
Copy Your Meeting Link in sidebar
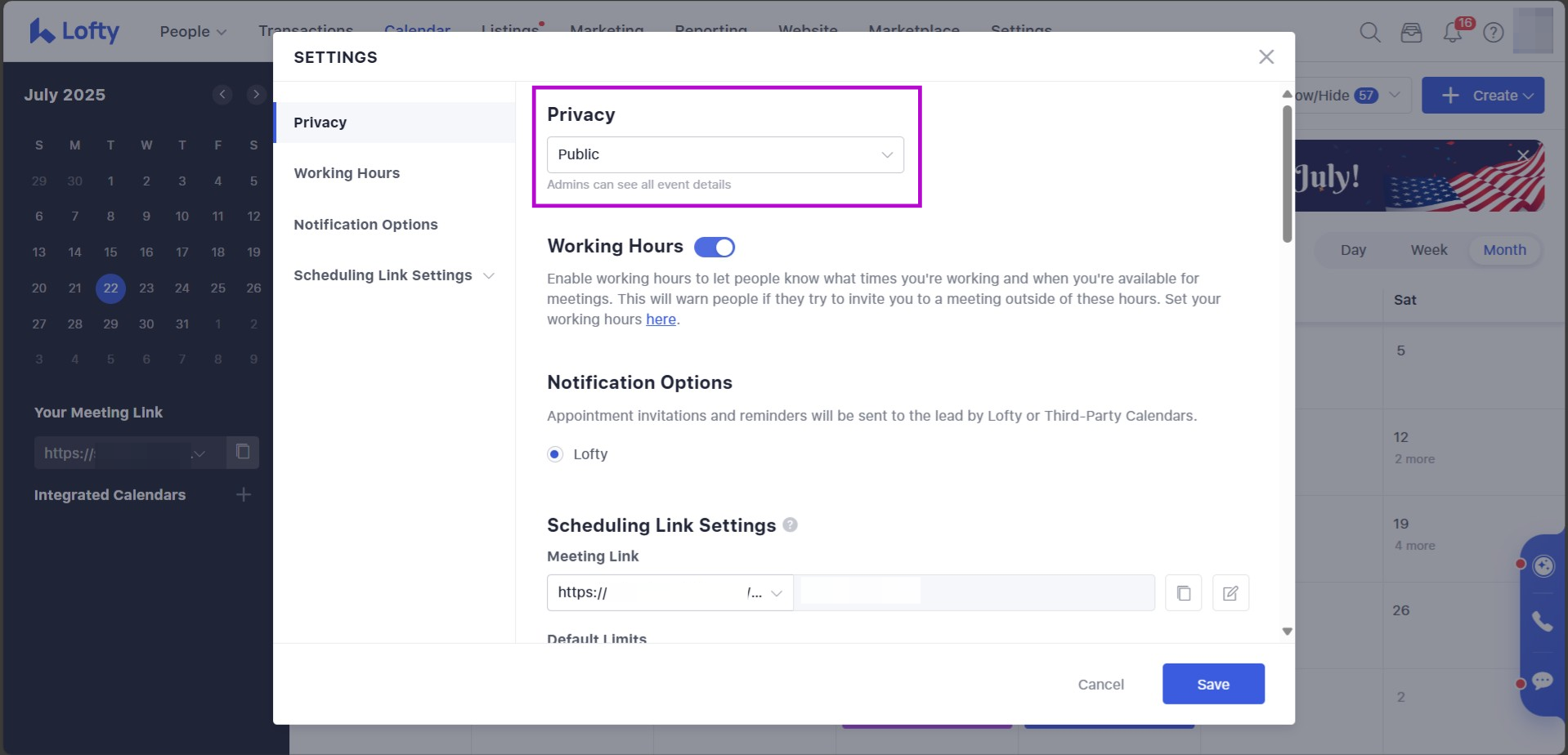[x=243, y=452]
